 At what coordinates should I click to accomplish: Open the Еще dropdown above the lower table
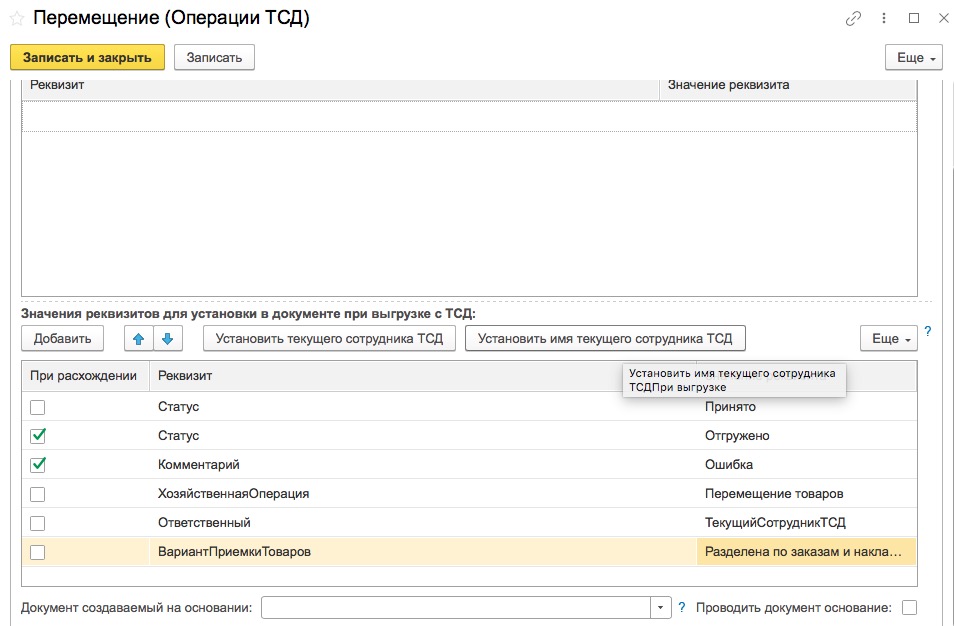tap(889, 339)
